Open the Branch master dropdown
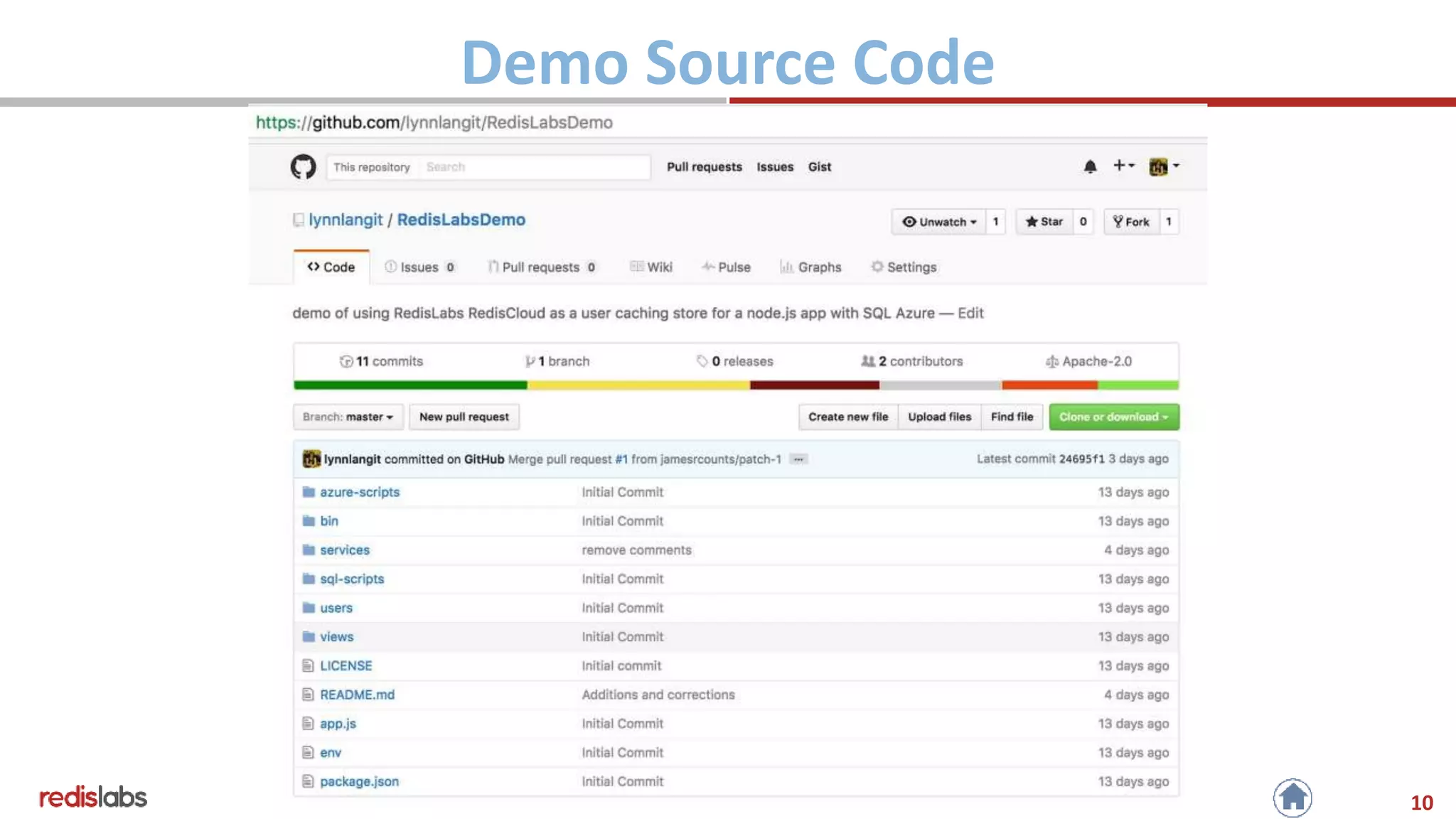 point(348,417)
